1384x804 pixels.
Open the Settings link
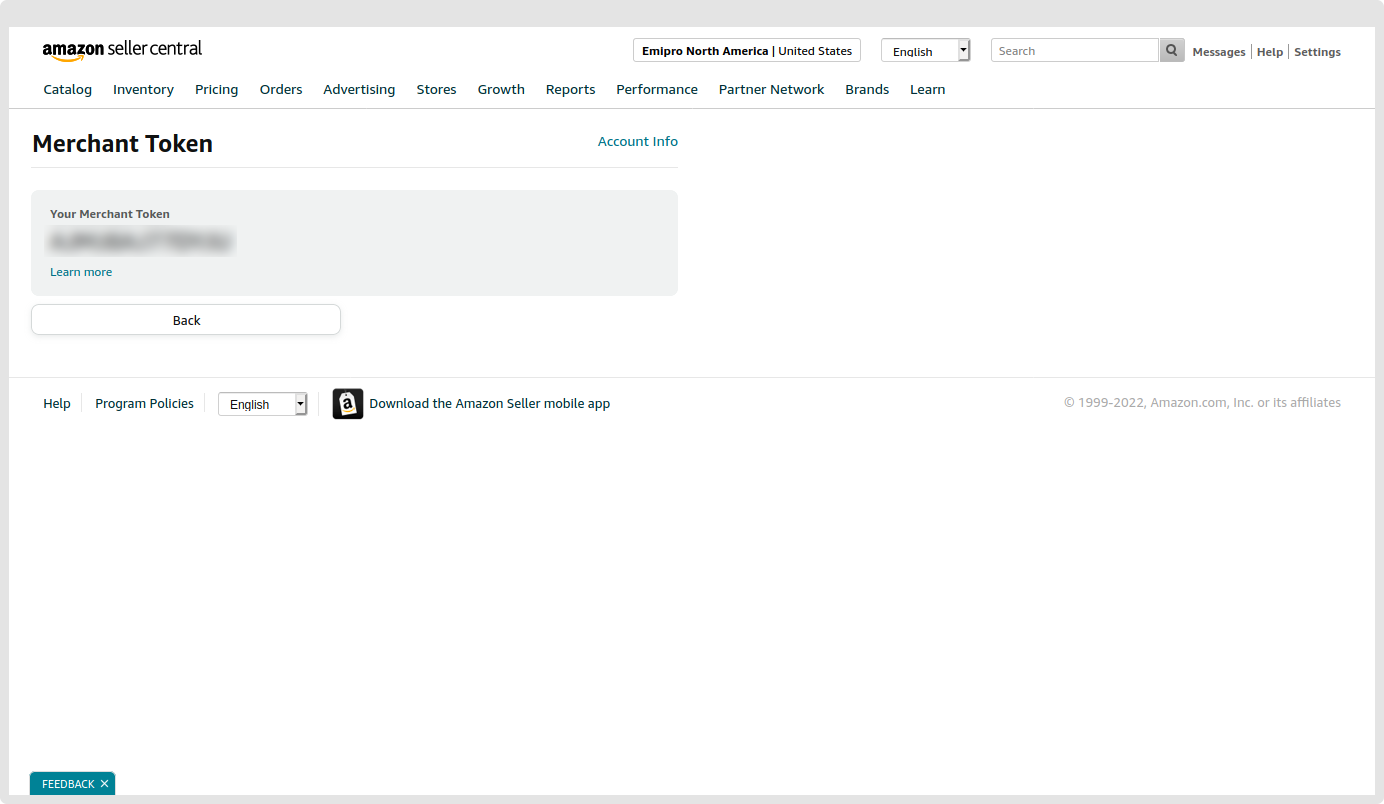click(x=1318, y=52)
